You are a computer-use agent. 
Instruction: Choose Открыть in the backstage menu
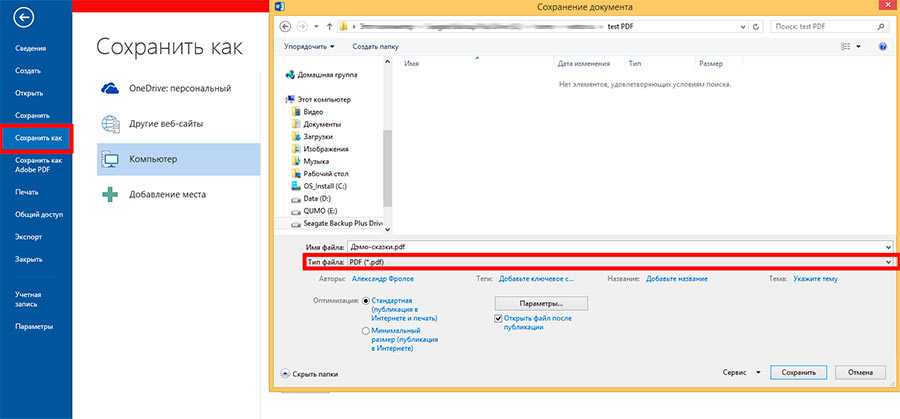(29, 93)
